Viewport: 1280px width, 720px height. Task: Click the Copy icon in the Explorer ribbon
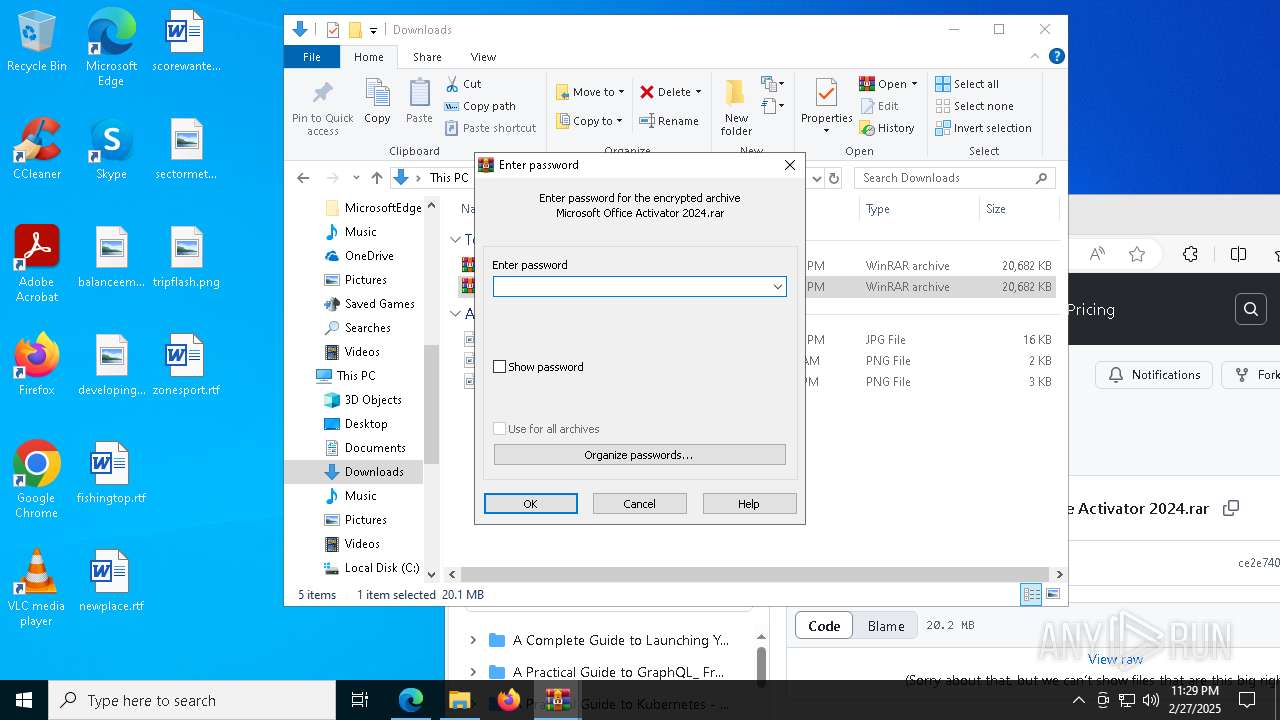pyautogui.click(x=377, y=94)
